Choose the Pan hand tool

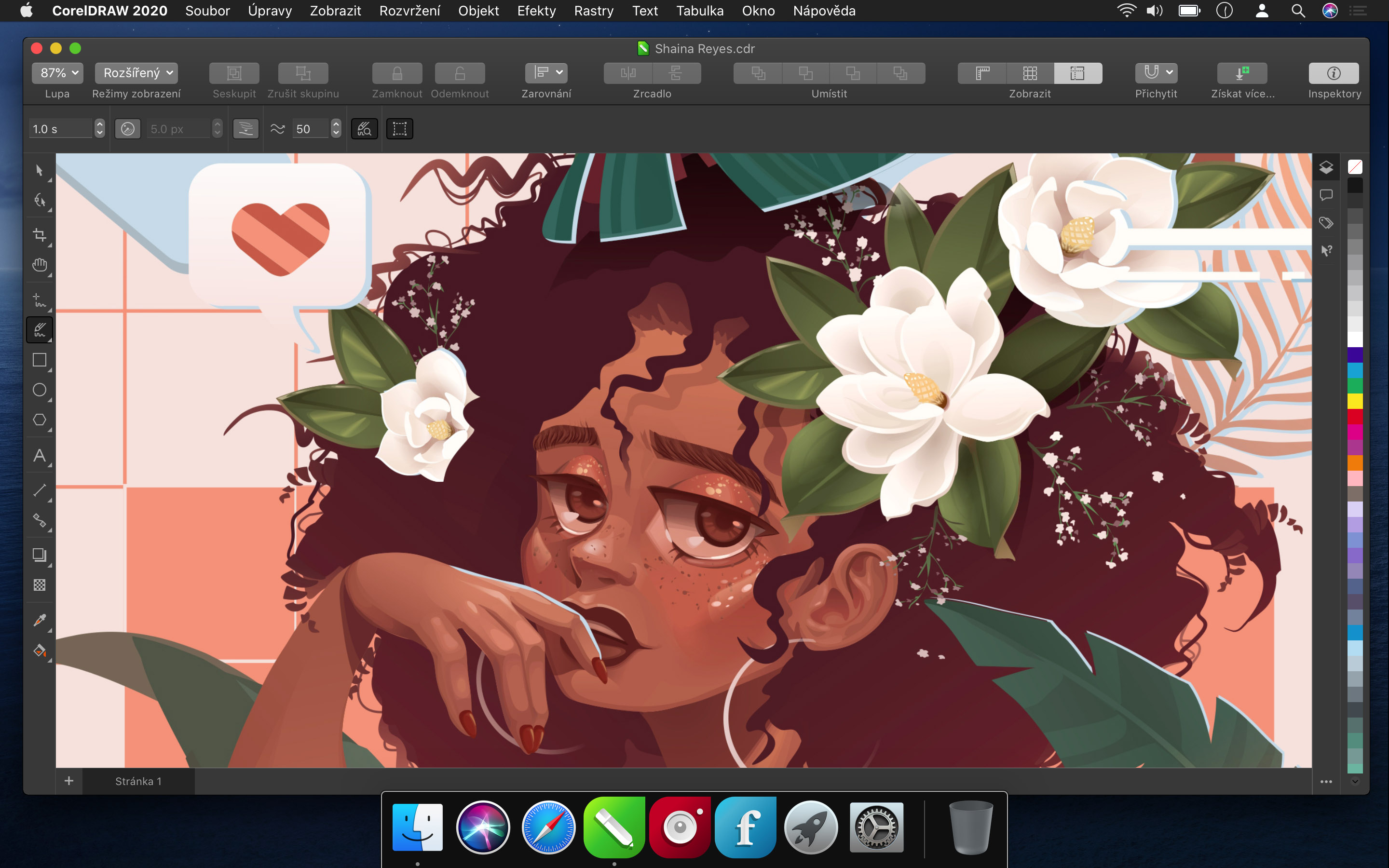(39, 265)
